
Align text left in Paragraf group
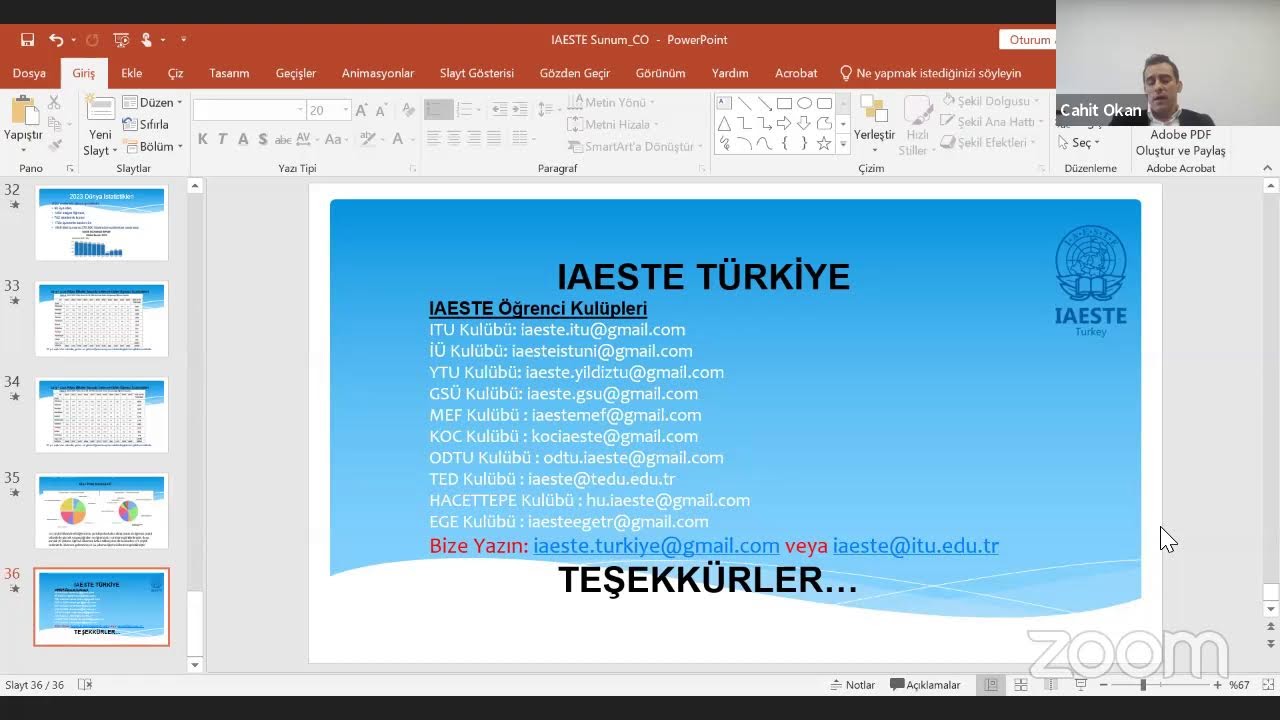click(434, 139)
